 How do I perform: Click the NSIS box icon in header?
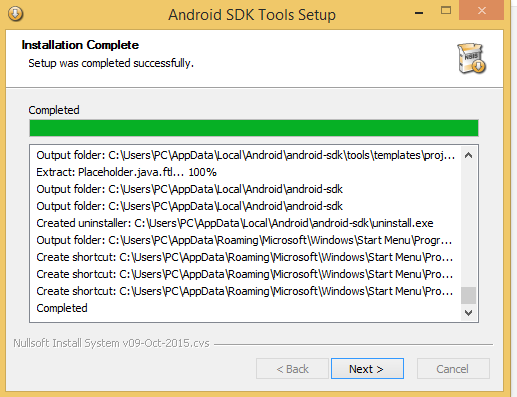[x=471, y=58]
